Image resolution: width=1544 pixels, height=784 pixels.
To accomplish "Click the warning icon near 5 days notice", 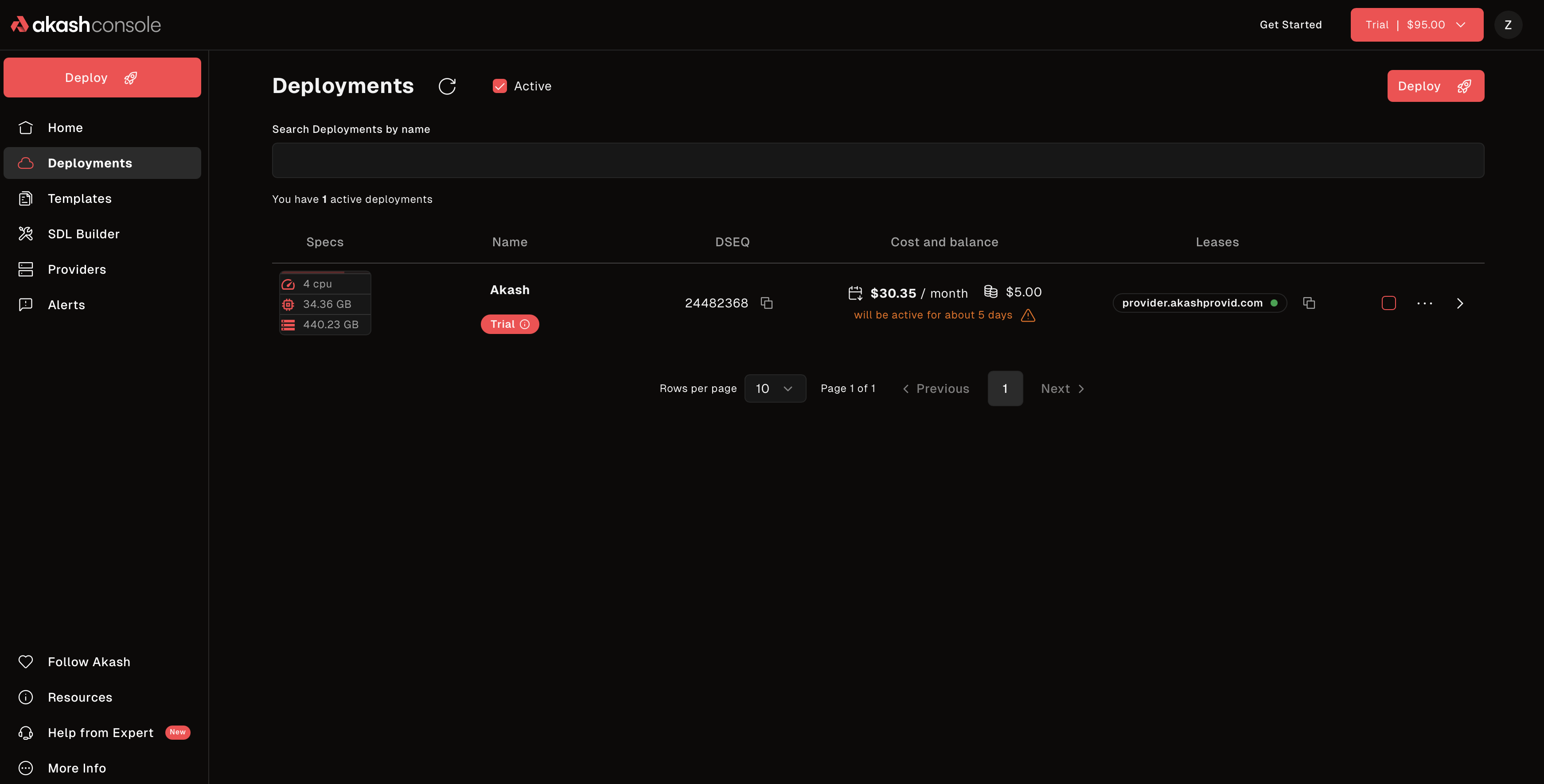I will point(1029,315).
